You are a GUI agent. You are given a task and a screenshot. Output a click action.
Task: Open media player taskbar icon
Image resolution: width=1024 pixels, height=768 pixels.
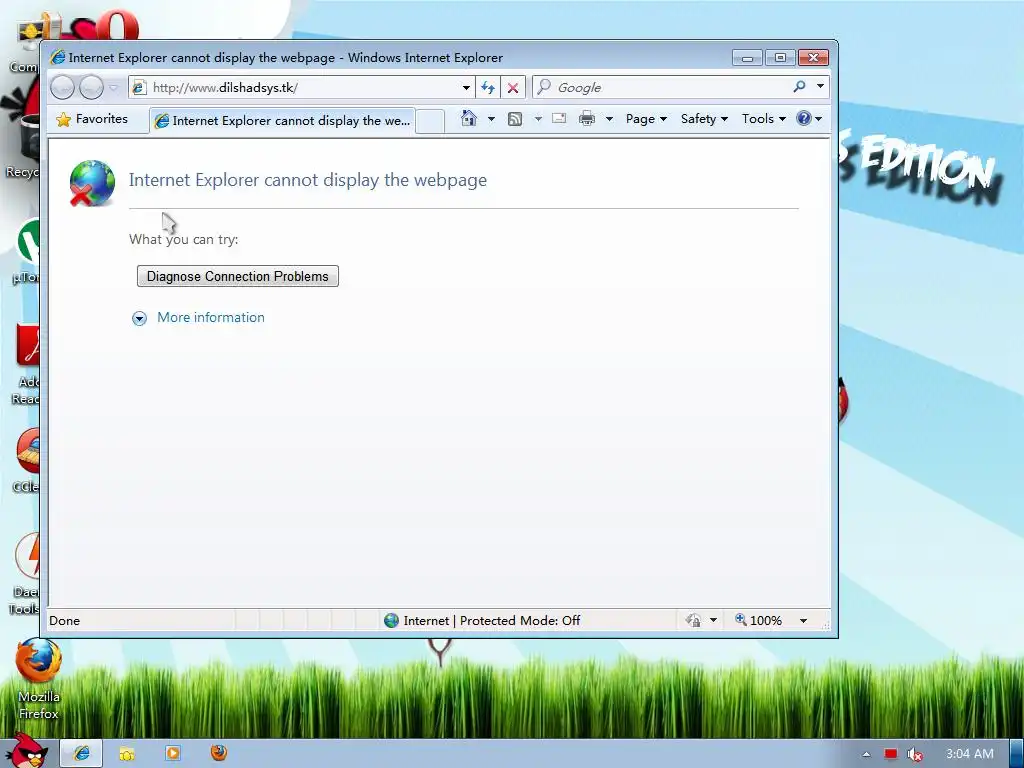click(x=173, y=753)
